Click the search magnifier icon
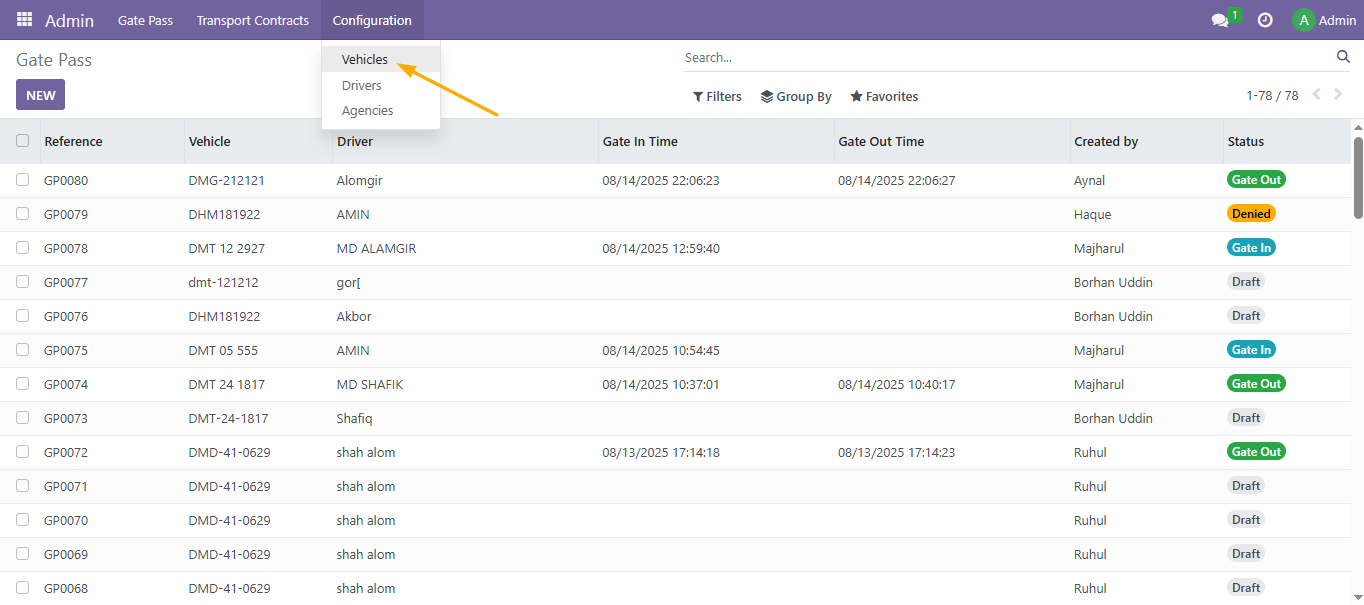The image size is (1364, 605). (x=1343, y=57)
